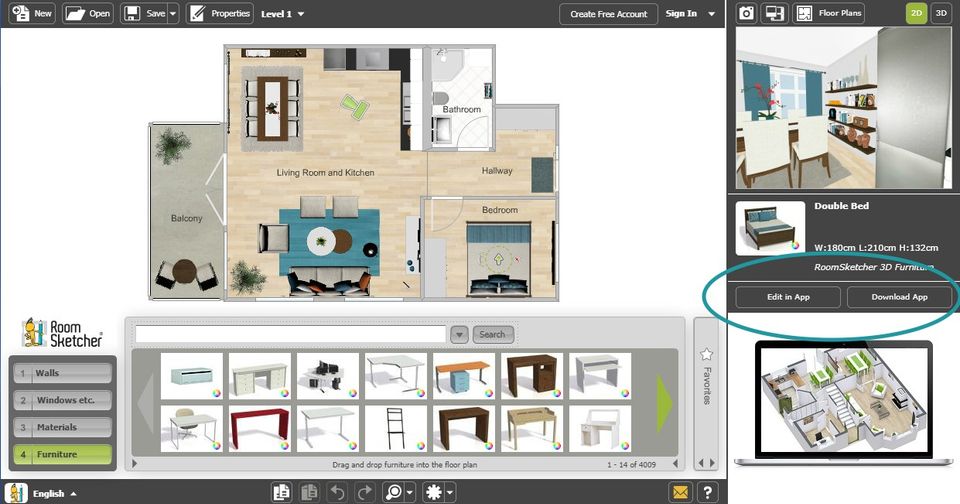
Task: Click the Double Bed thumbnail
Action: pos(770,228)
